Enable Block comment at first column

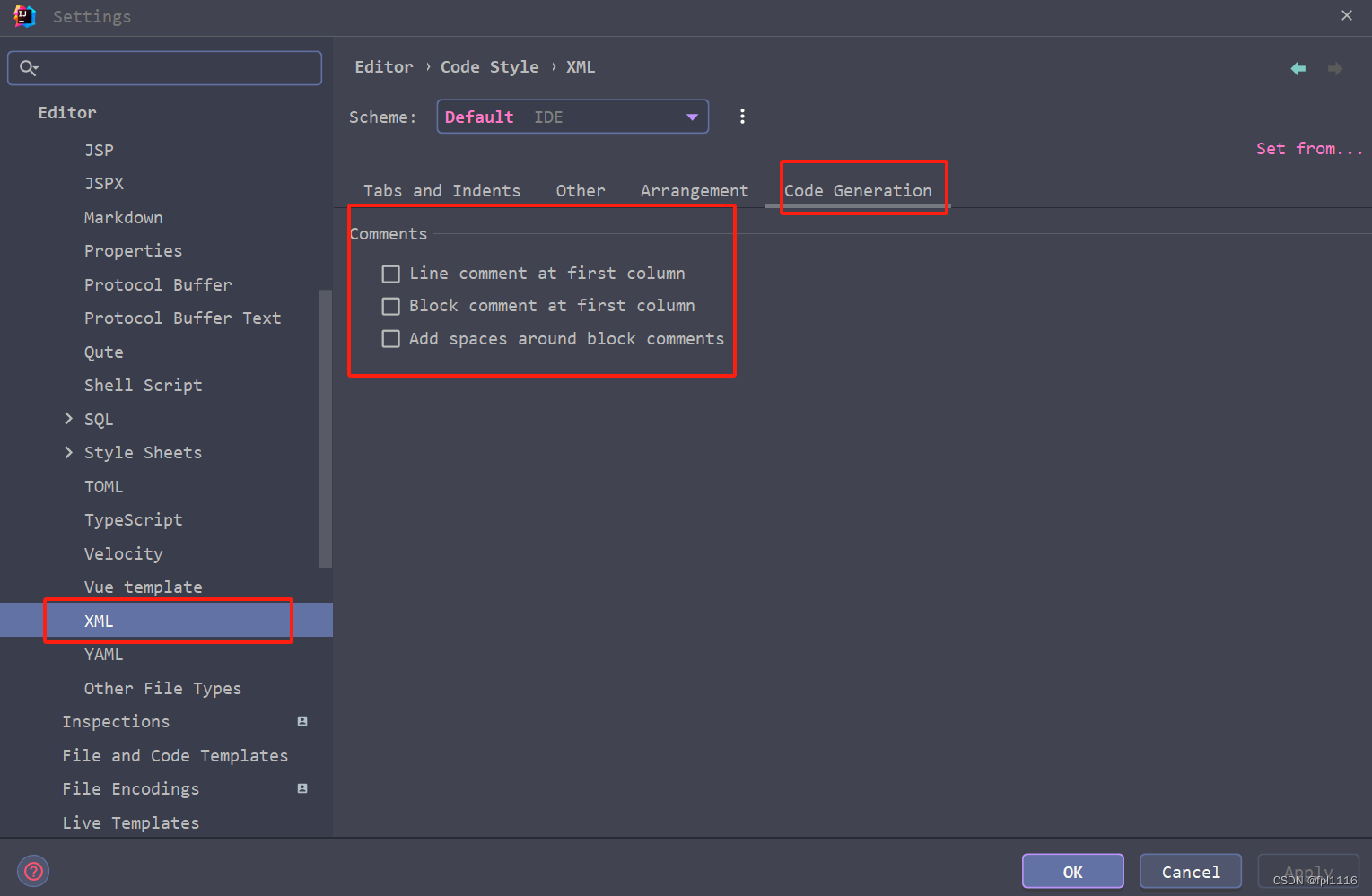point(390,307)
